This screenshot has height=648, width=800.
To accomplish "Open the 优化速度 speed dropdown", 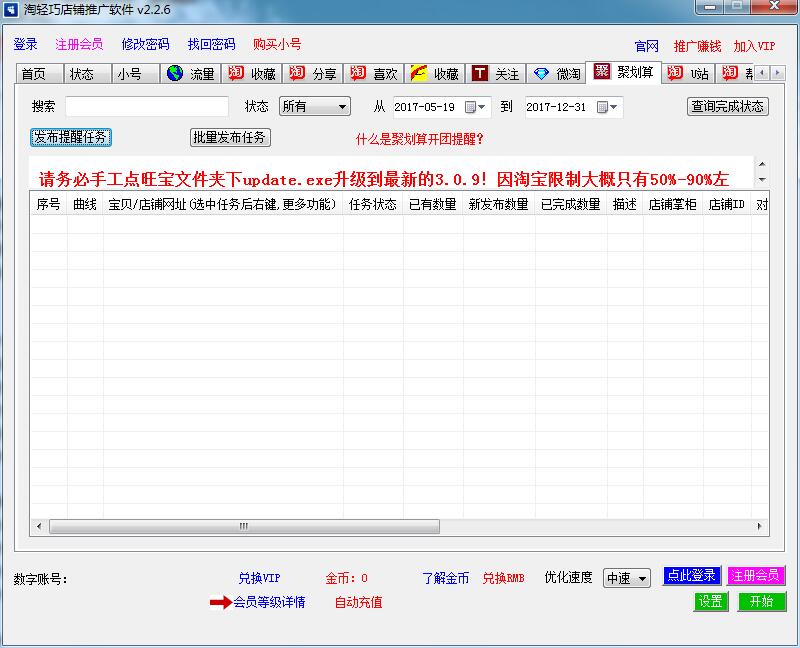I will 641,579.
